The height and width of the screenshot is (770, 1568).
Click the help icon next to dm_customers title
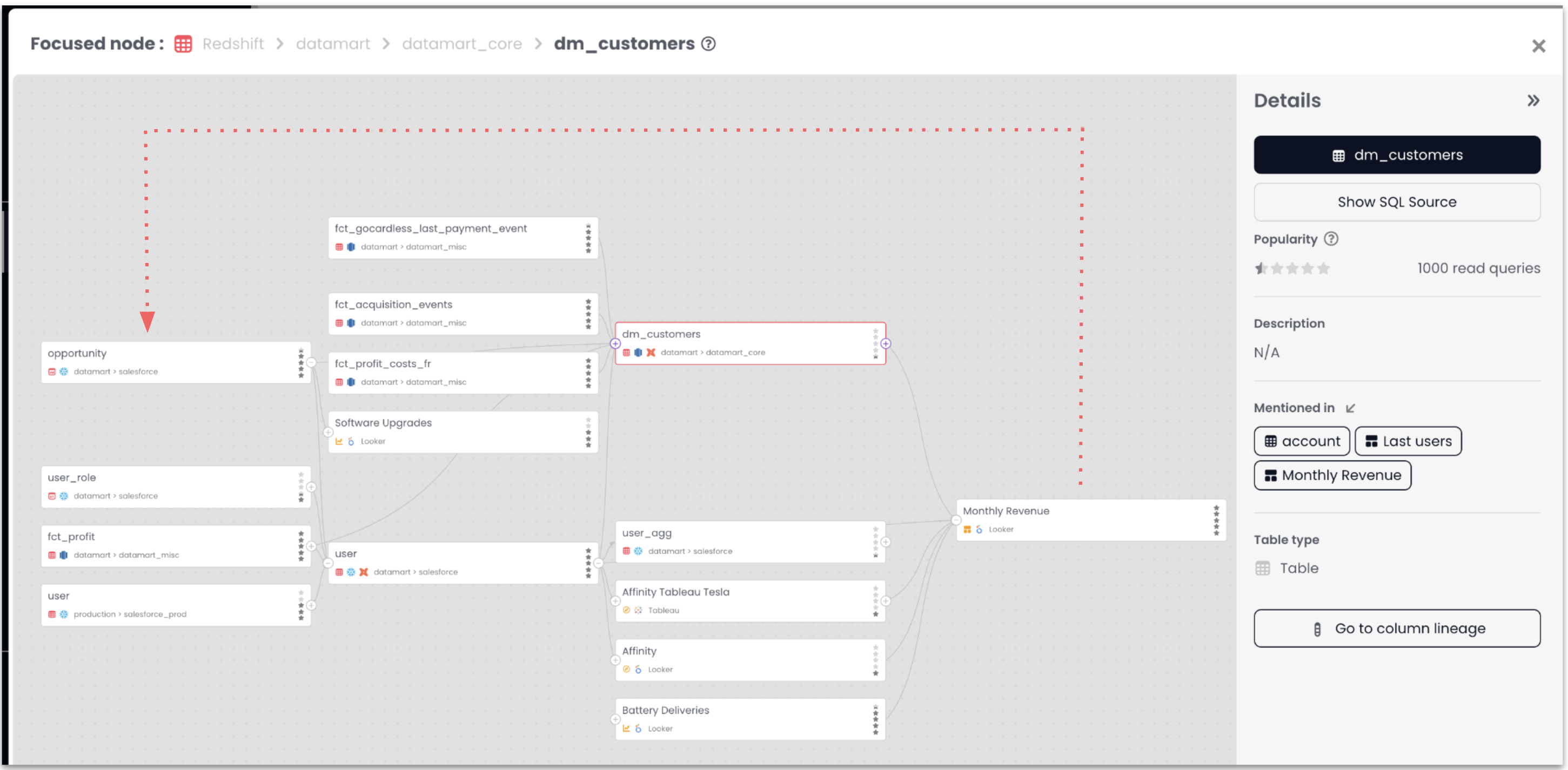tap(708, 44)
